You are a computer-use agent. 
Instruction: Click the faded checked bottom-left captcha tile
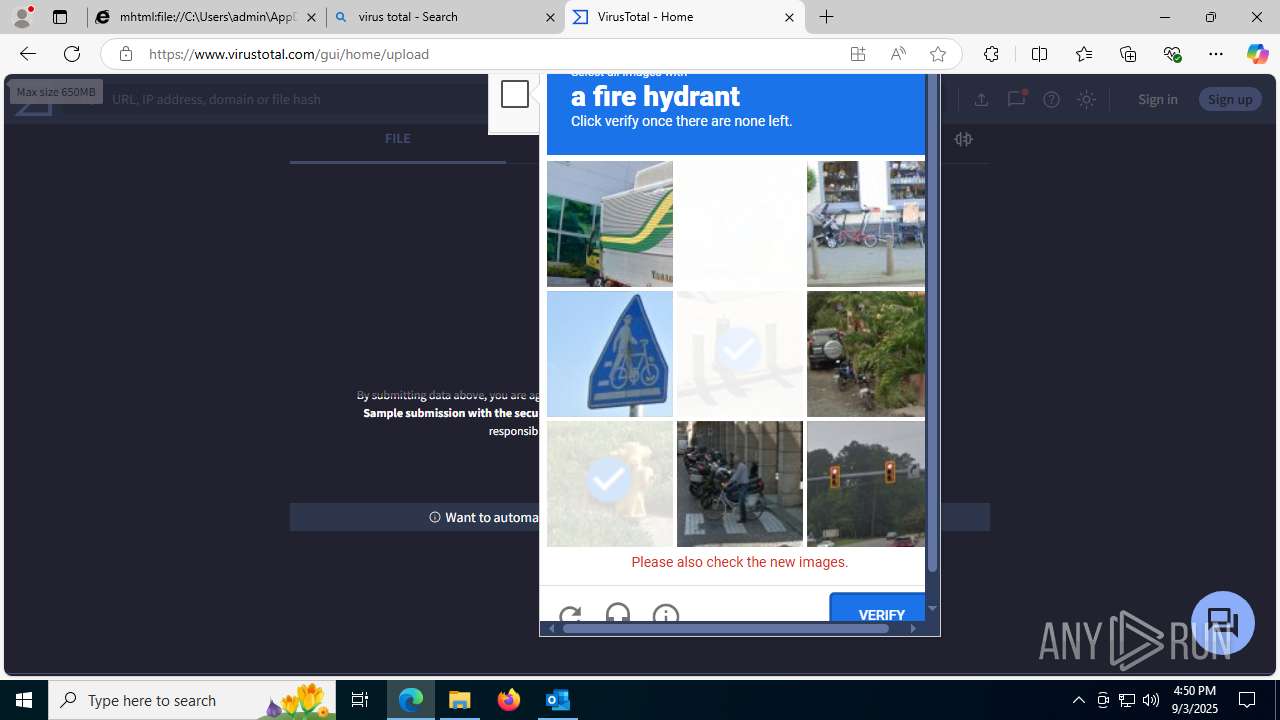tap(610, 484)
